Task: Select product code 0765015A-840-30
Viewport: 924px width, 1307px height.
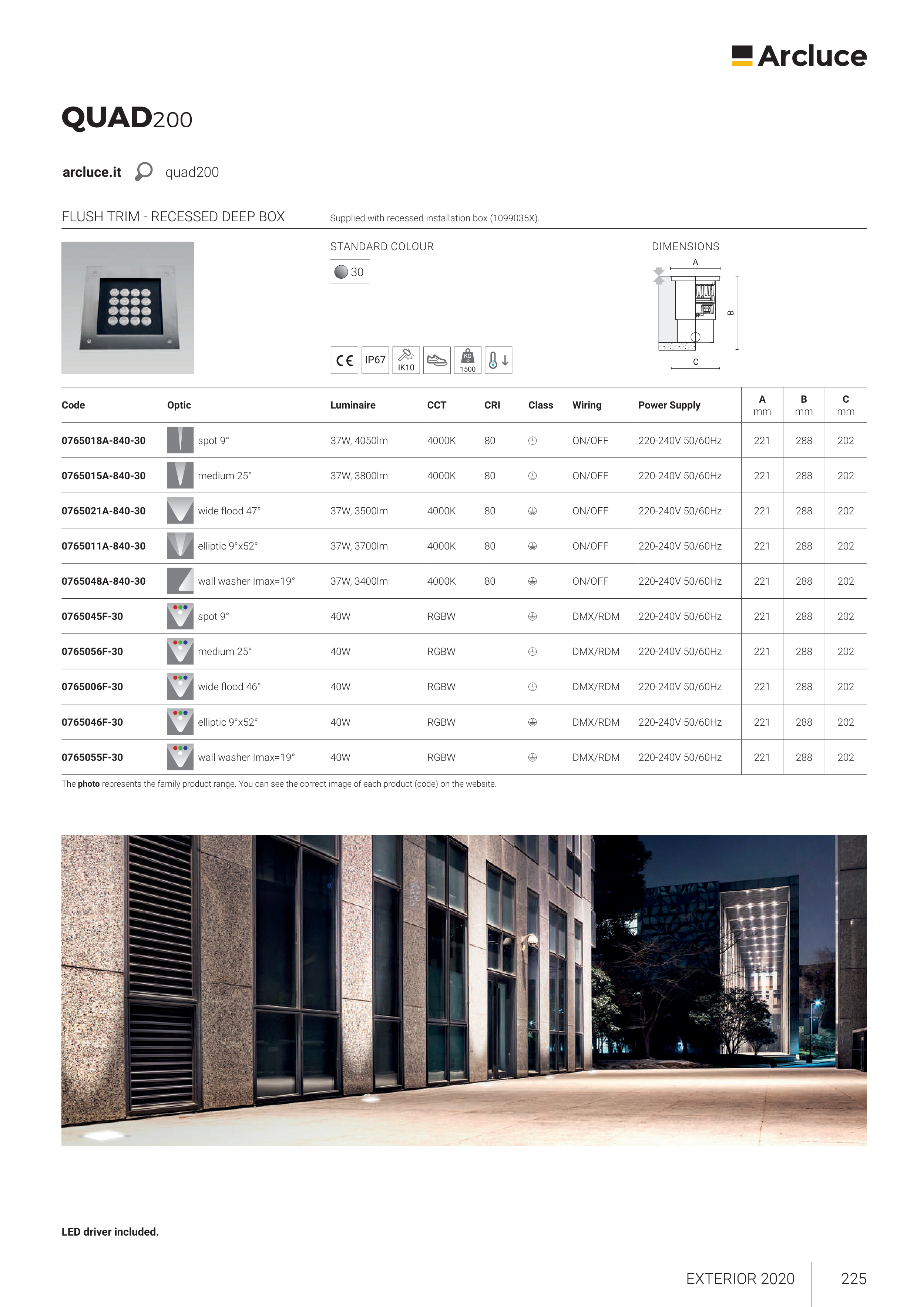Action: [x=104, y=476]
